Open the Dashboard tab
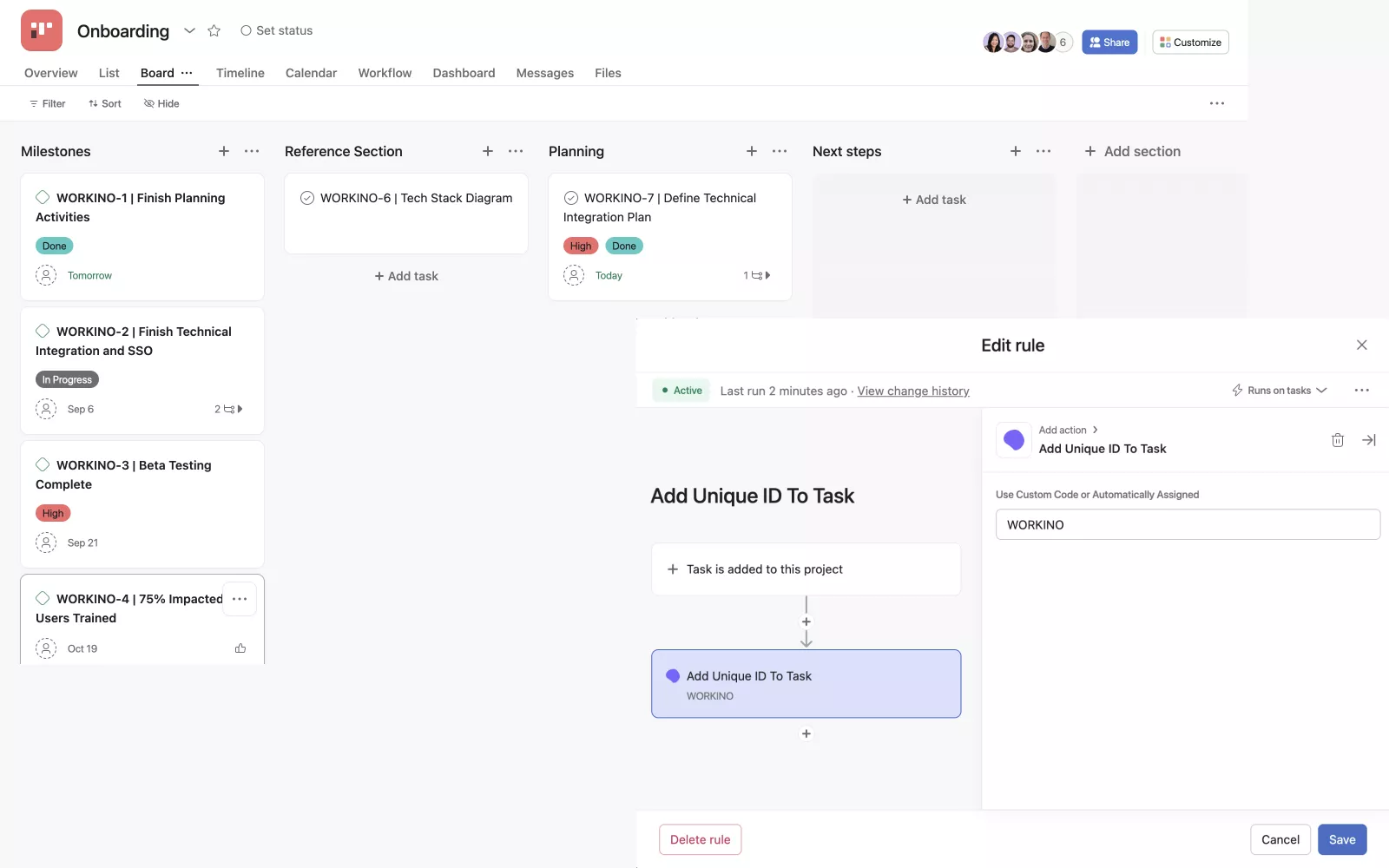 pyautogui.click(x=464, y=73)
